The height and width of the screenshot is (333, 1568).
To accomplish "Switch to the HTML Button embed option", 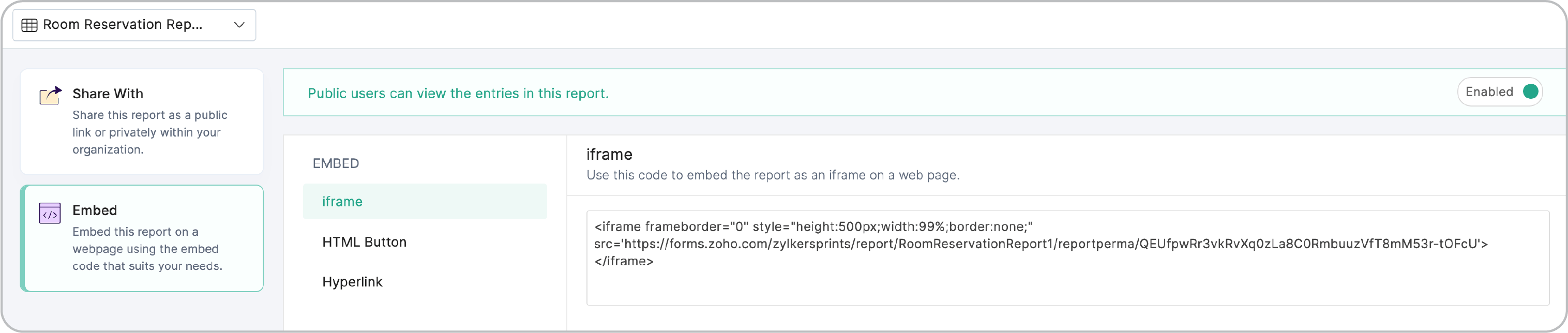I will tap(364, 241).
